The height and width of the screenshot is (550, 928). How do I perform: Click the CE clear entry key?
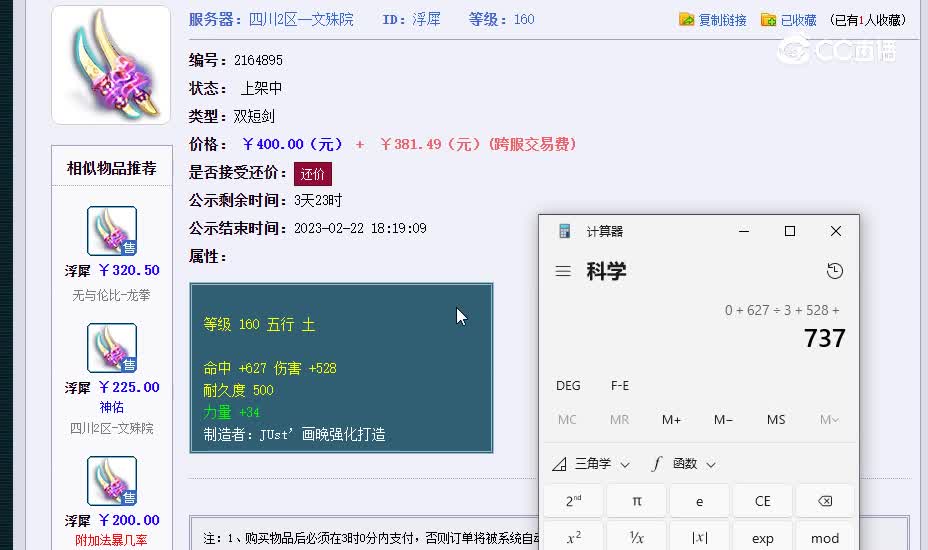click(x=762, y=501)
